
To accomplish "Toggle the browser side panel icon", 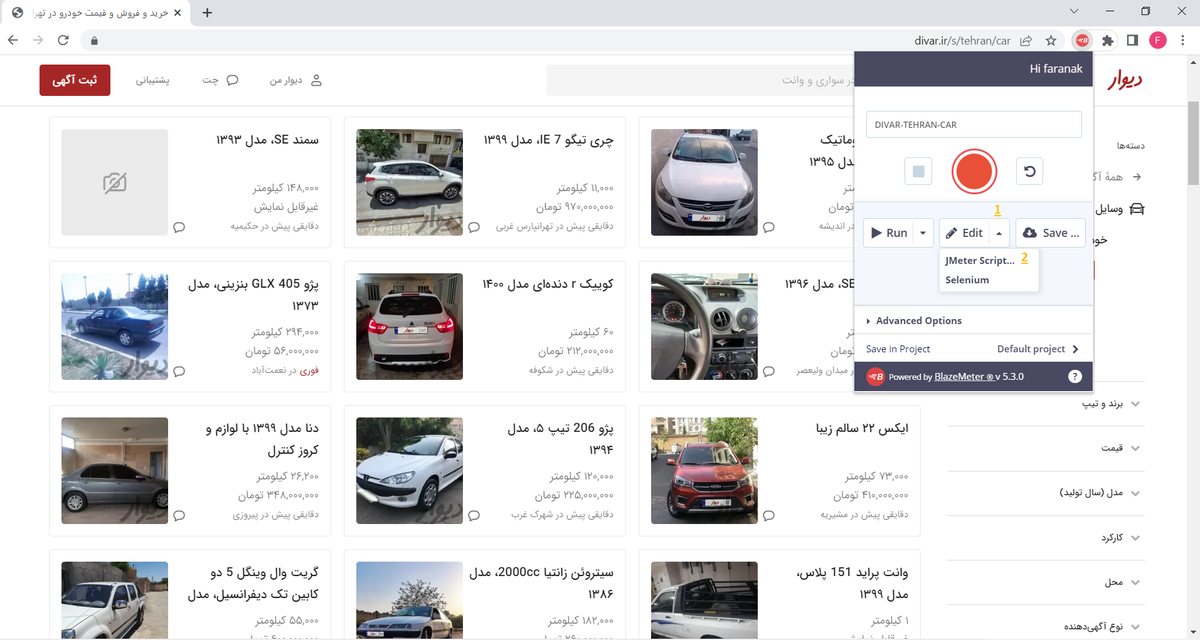I will pos(1132,40).
